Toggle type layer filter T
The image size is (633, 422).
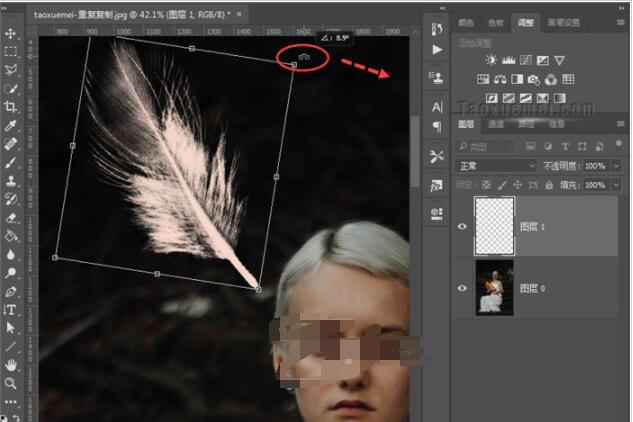click(565, 147)
